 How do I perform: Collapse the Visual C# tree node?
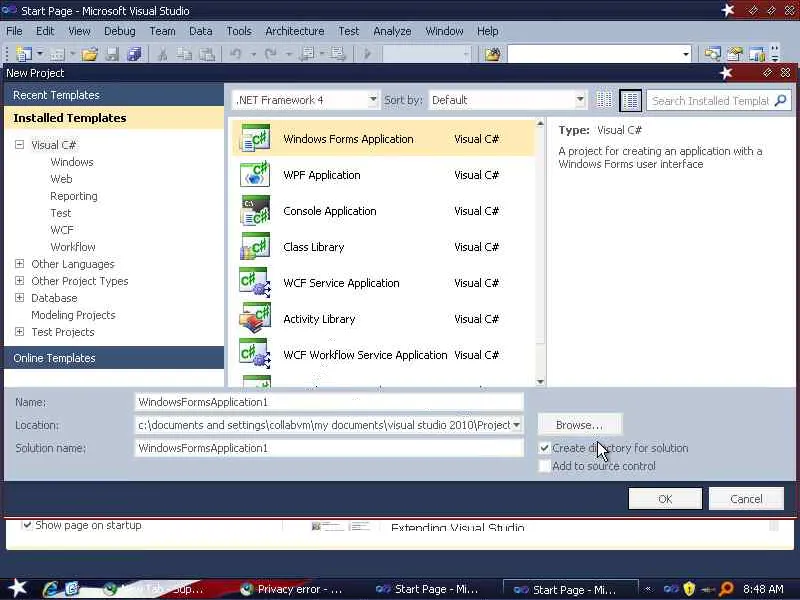(19, 144)
